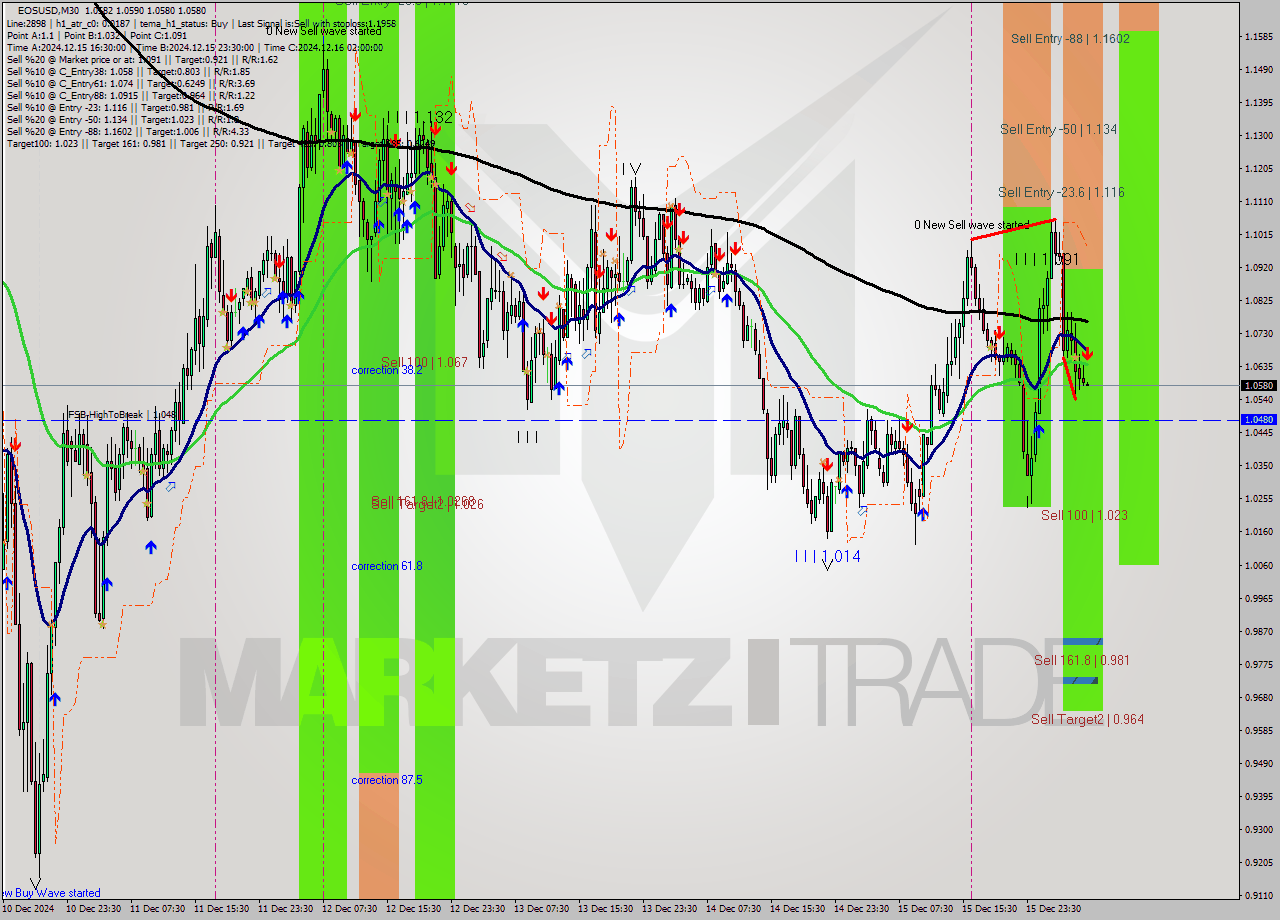
Task: Click the 1.1585 price axis label
Action: pos(1258,36)
